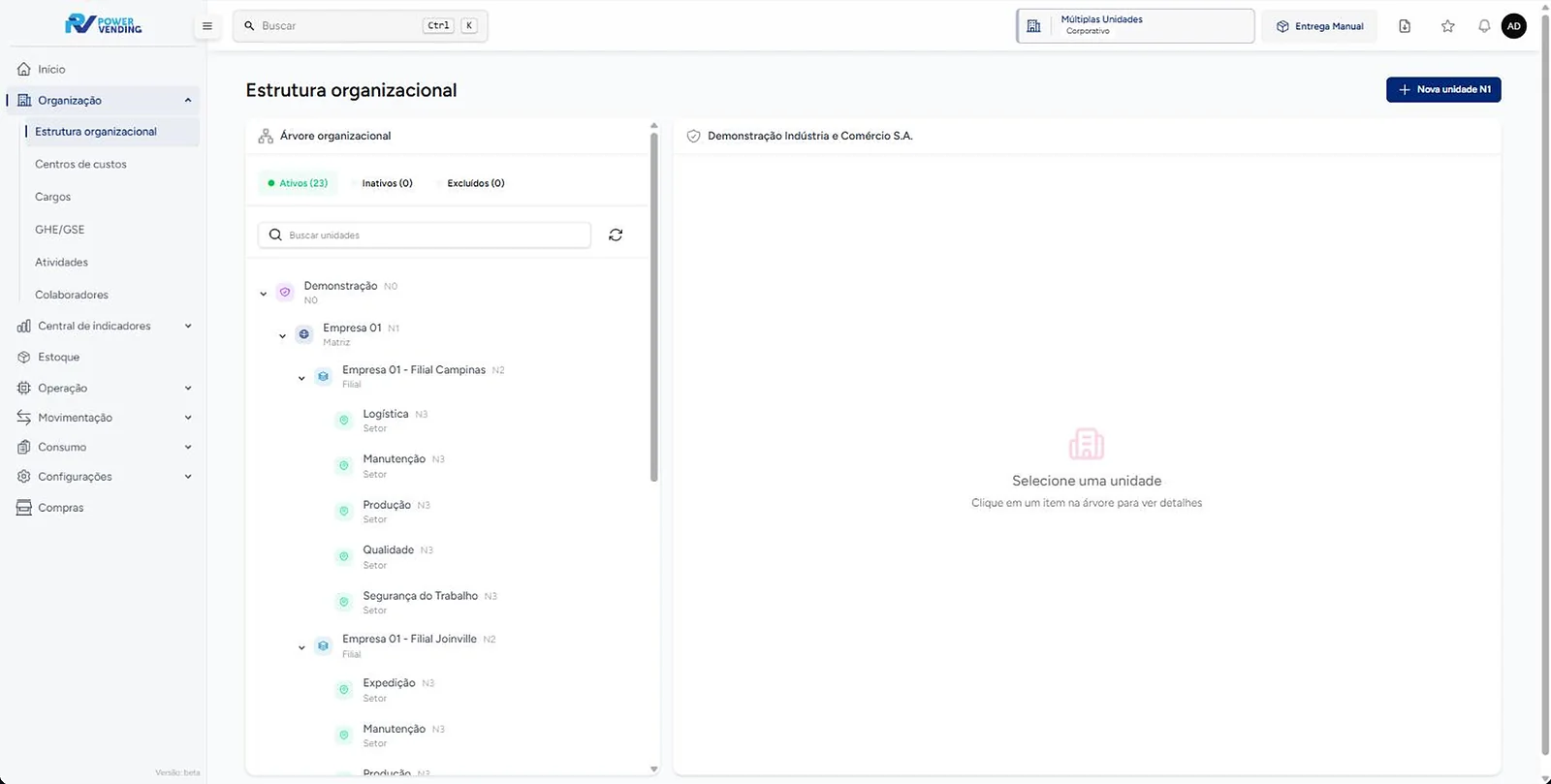The height and width of the screenshot is (784, 1551).
Task: Expand Central de indicadores menu
Action: [x=188, y=326]
